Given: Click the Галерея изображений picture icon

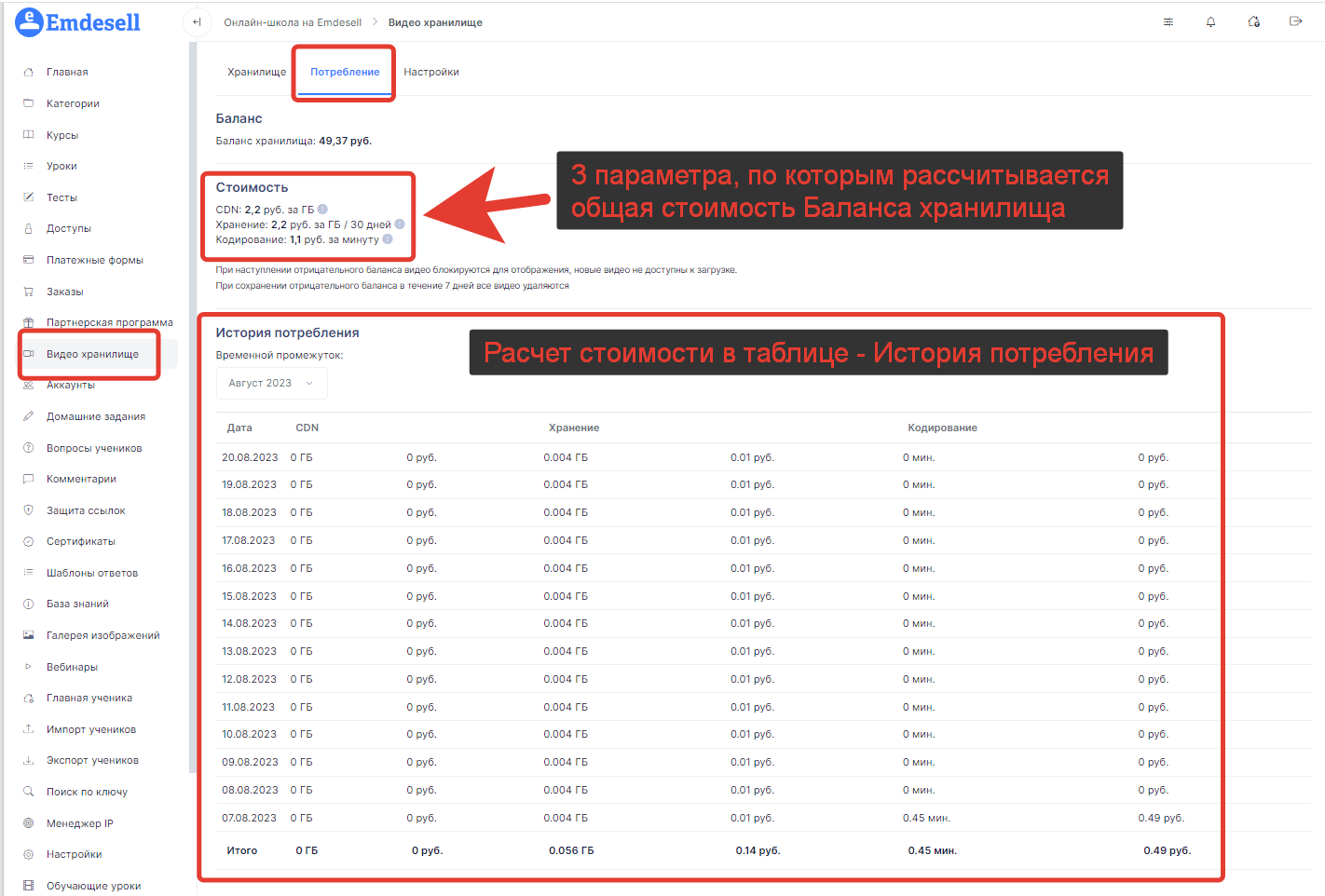Looking at the screenshot, I should click(x=28, y=635).
